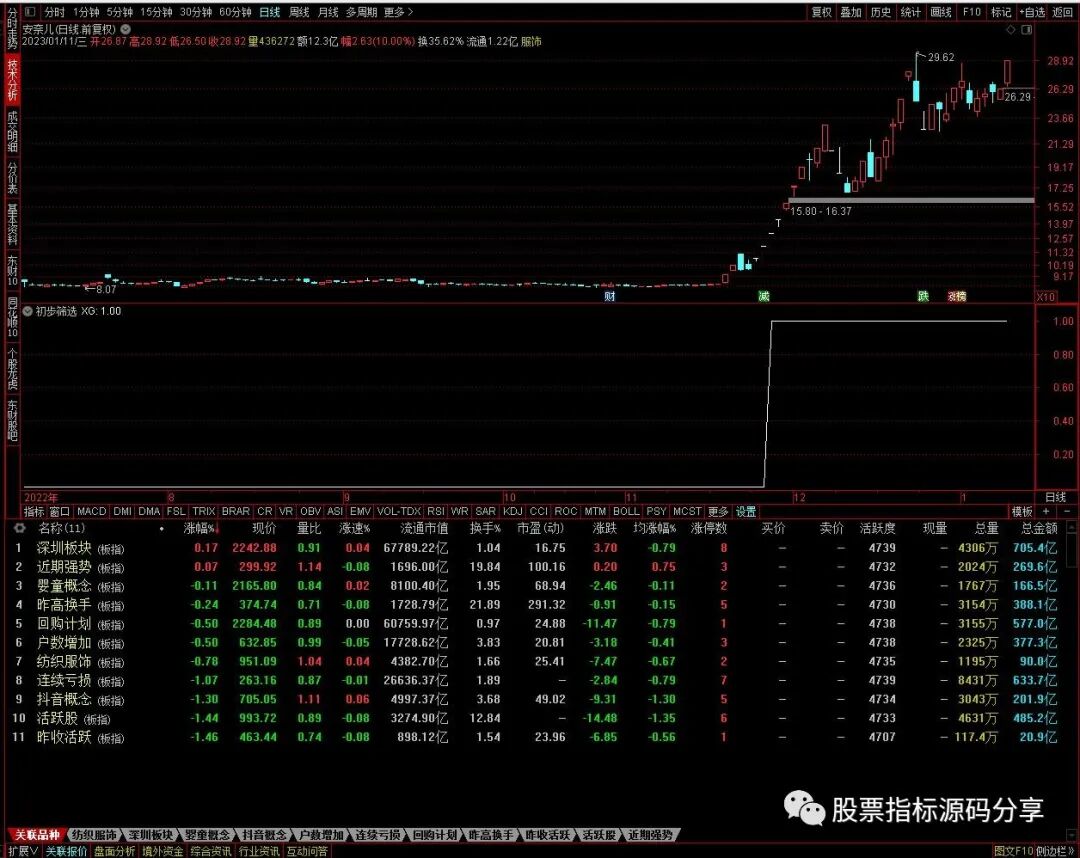Switch to 60分钟 period
The width and height of the screenshot is (1080, 858).
tap(235, 12)
